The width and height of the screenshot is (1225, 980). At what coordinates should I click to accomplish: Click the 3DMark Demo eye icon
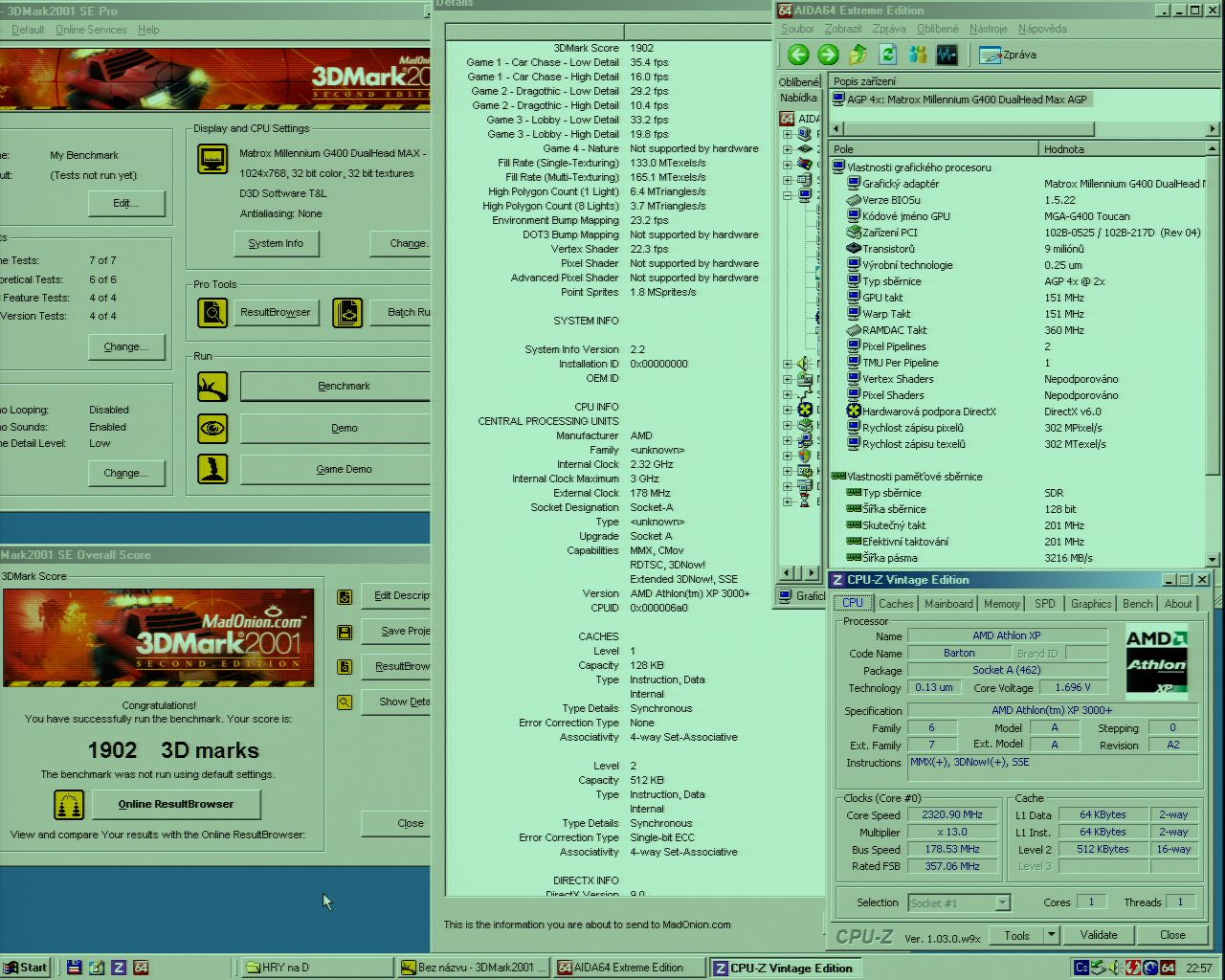point(212,428)
